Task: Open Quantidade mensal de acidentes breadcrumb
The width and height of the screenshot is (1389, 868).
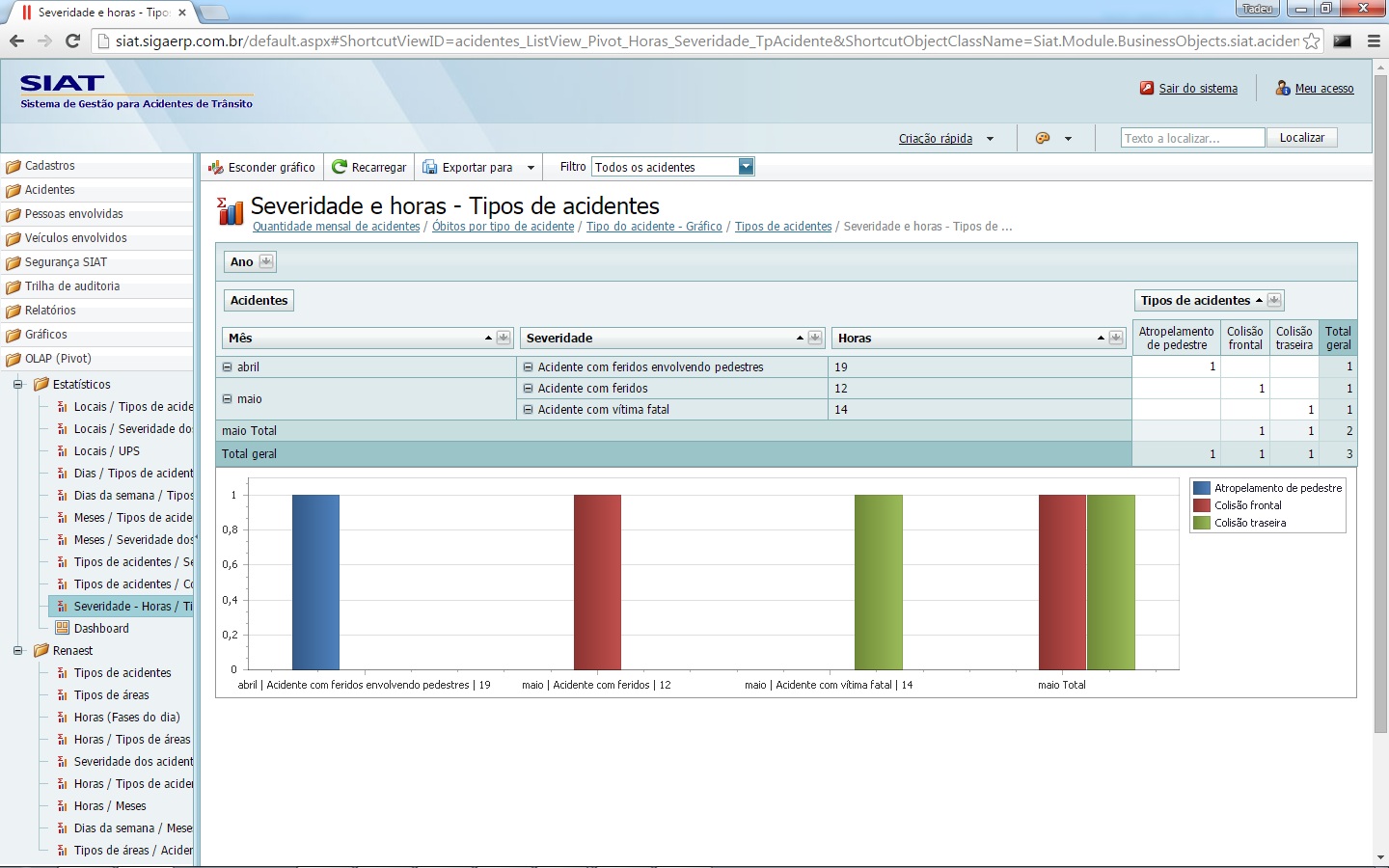Action: coord(336,227)
